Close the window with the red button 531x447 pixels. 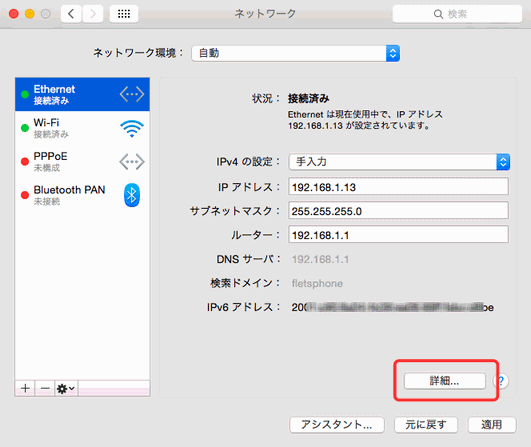click(14, 14)
